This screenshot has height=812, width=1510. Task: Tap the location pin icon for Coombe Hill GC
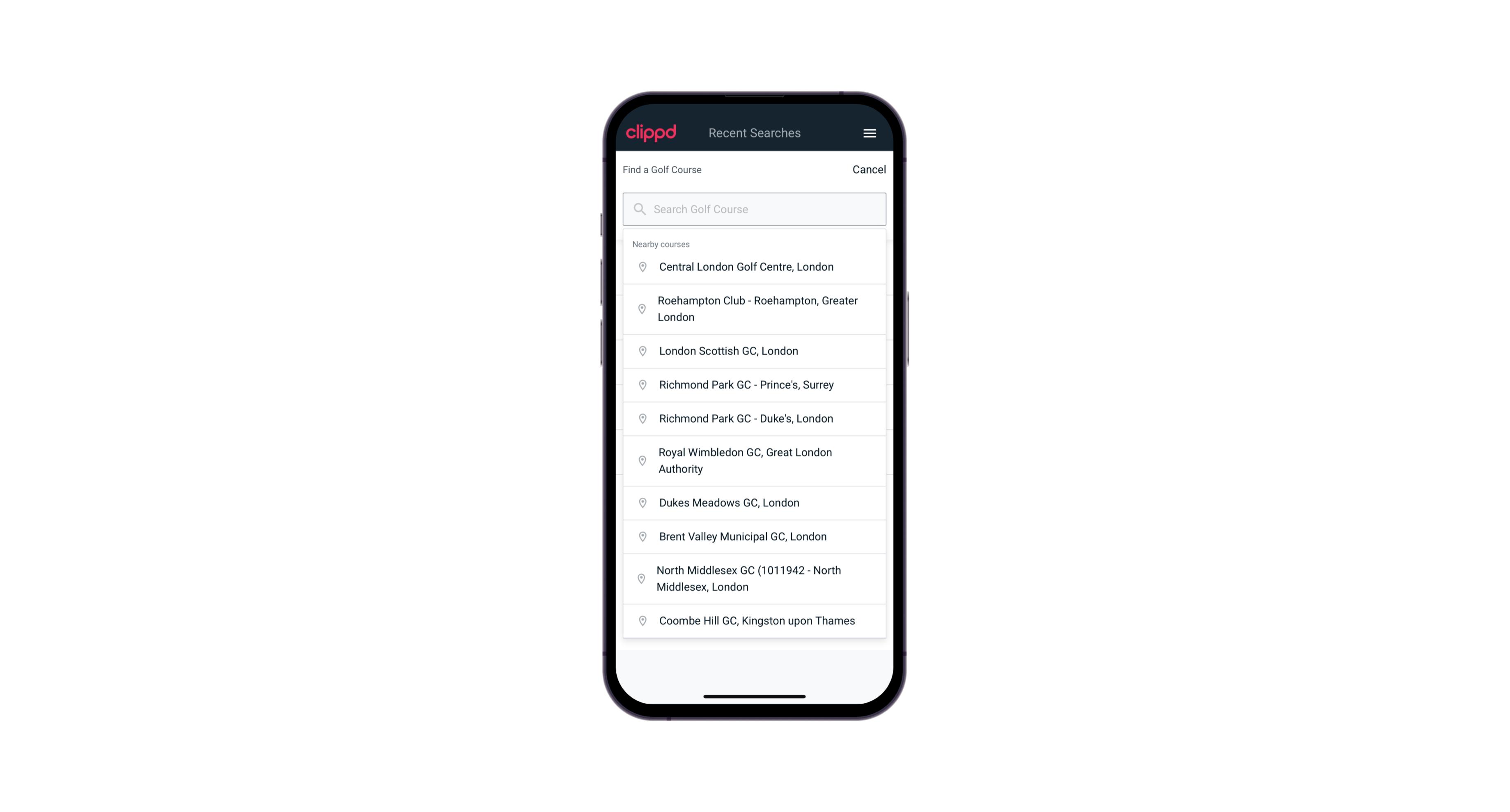(641, 621)
